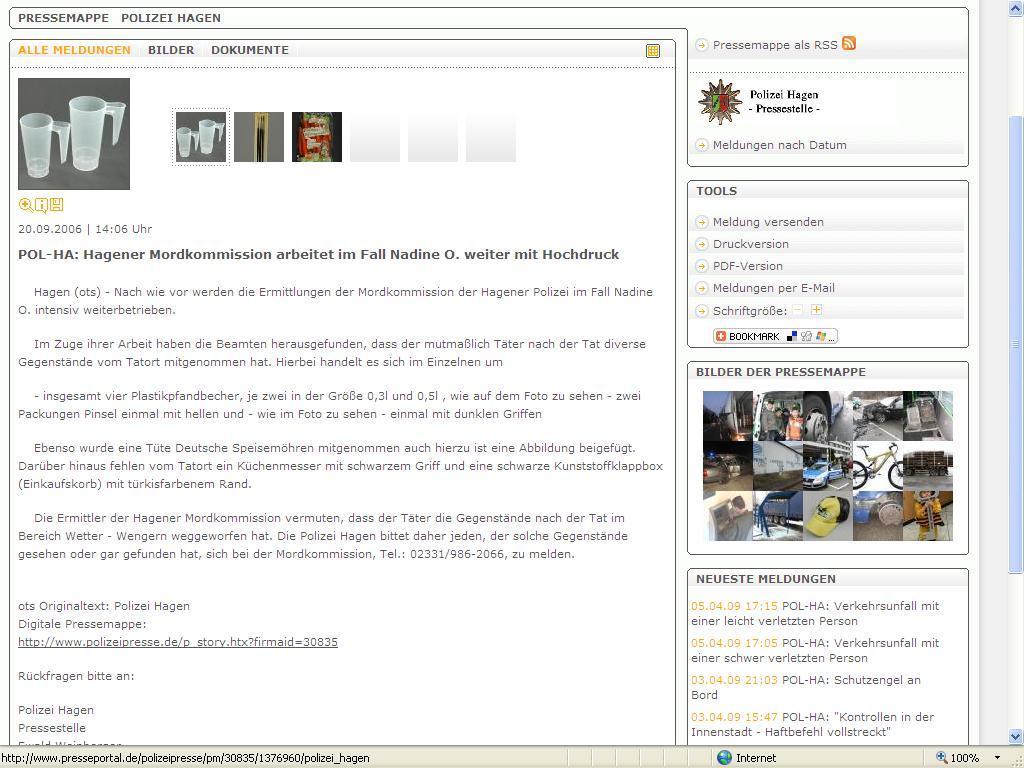Image resolution: width=1024 pixels, height=768 pixels.
Task: Open the zoom level dropdown arrow
Action: click(x=997, y=758)
